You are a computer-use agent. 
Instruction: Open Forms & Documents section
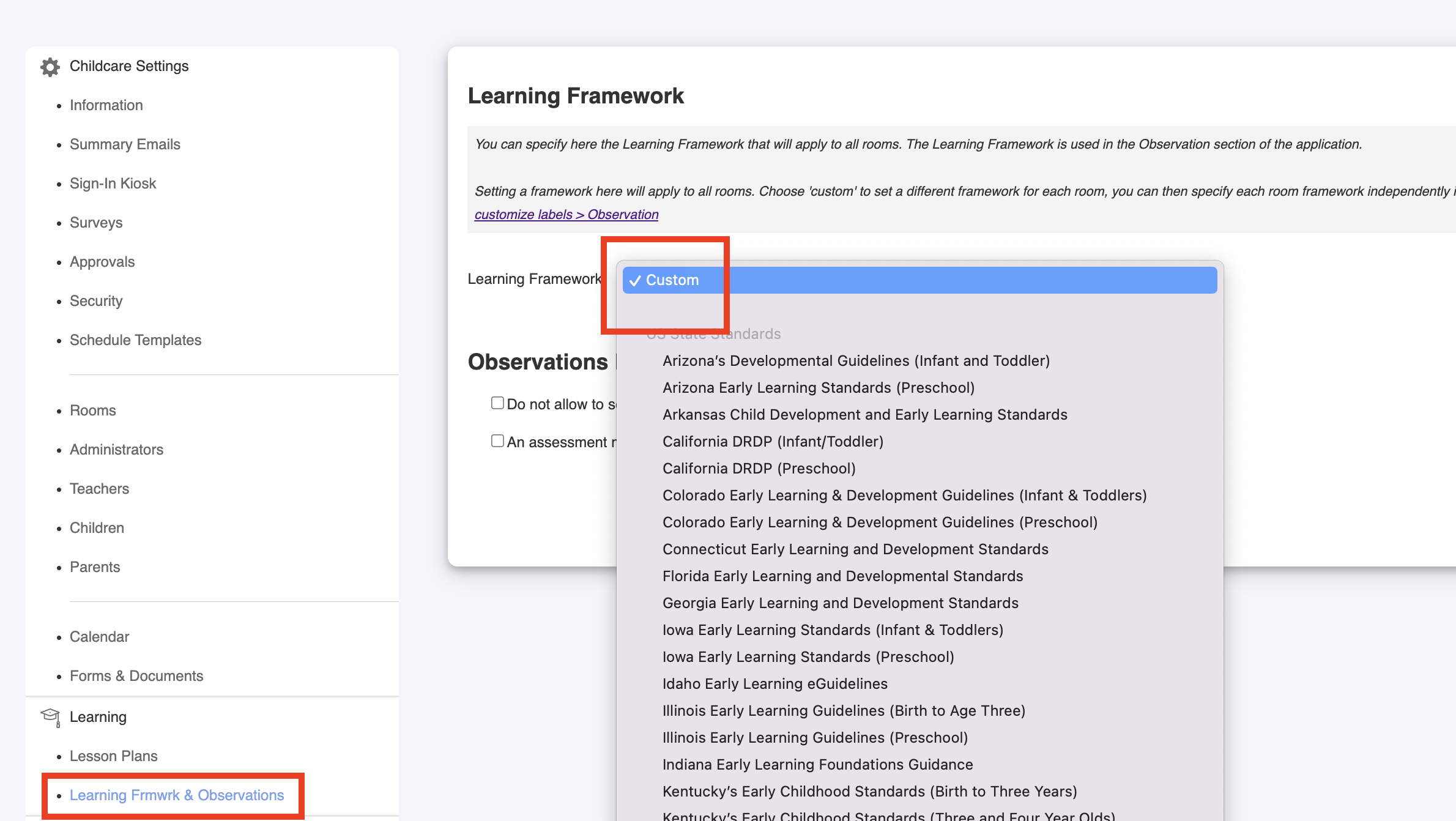[136, 676]
